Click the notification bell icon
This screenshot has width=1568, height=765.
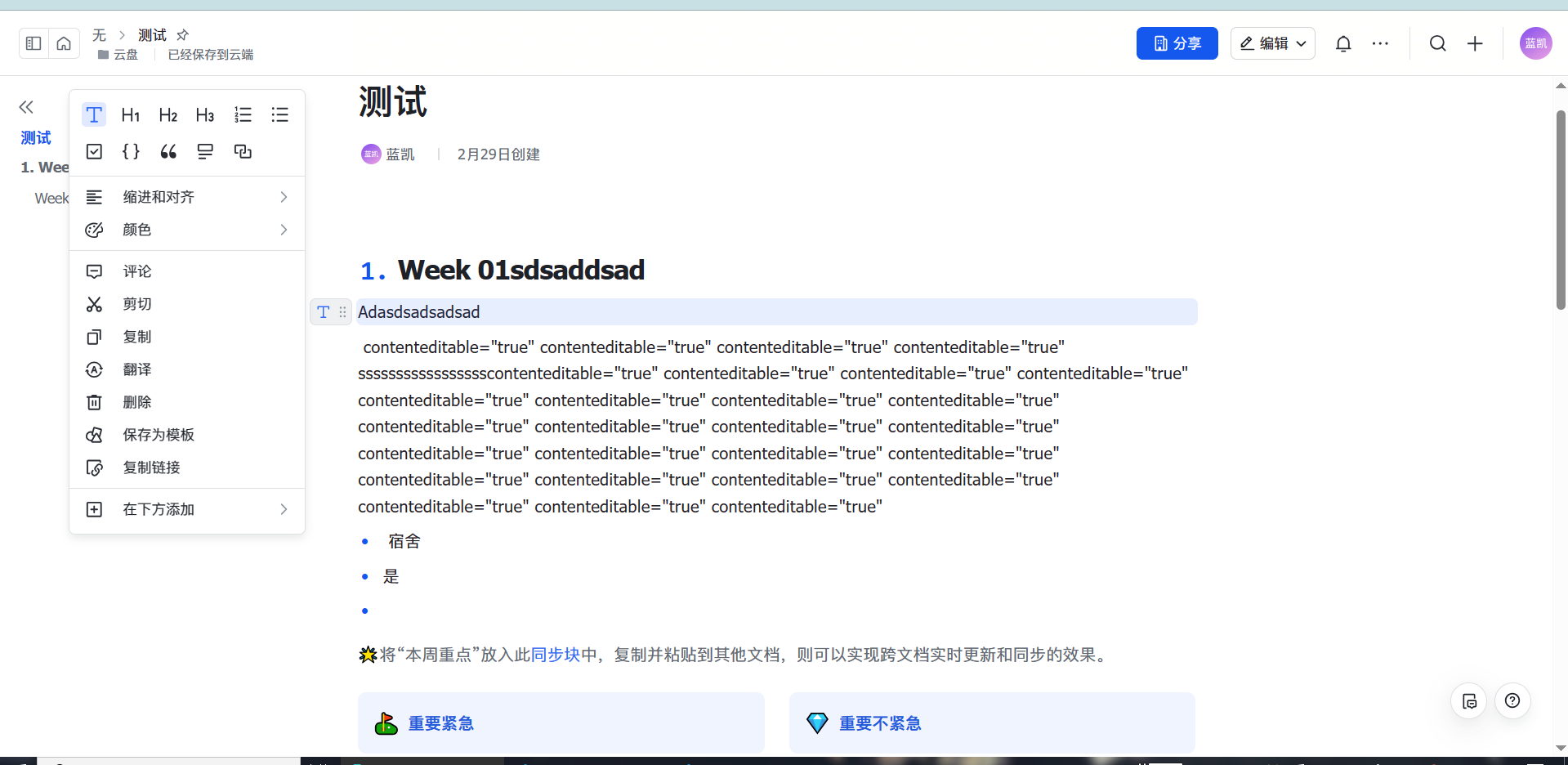coord(1343,44)
